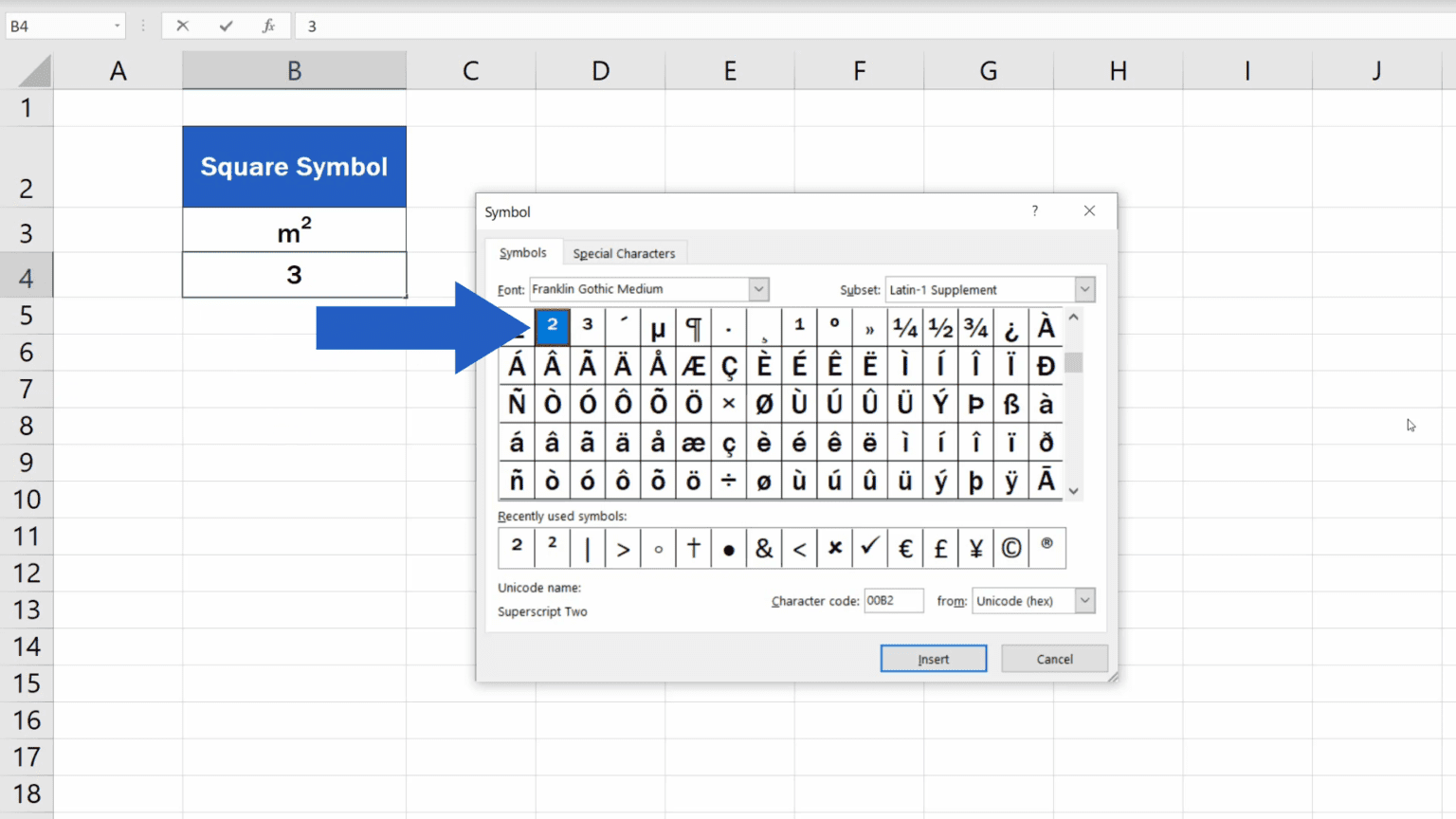Image resolution: width=1456 pixels, height=819 pixels.
Task: Open the Subset dropdown showing Latin-1 Supplement
Action: click(x=1083, y=289)
